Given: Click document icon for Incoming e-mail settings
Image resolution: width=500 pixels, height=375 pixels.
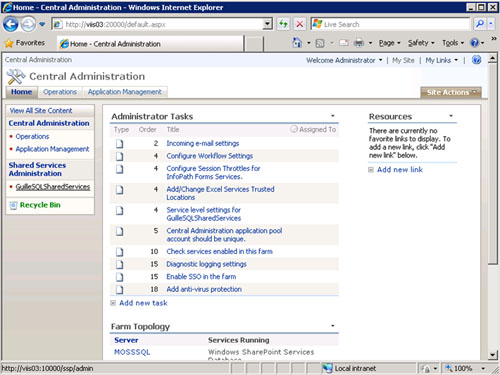Looking at the screenshot, I should (x=119, y=144).
